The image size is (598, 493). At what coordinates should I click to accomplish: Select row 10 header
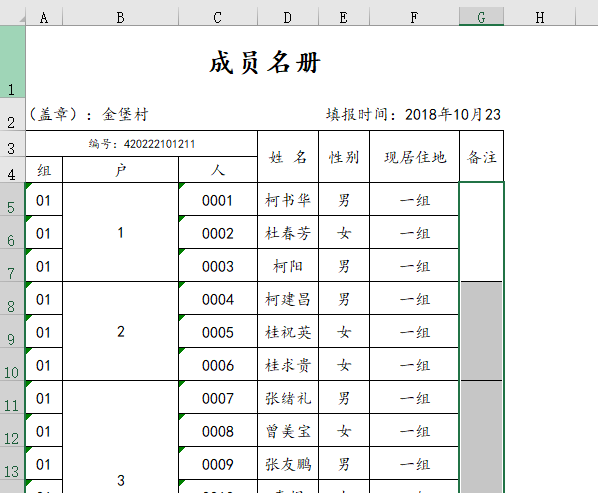tap(11, 365)
